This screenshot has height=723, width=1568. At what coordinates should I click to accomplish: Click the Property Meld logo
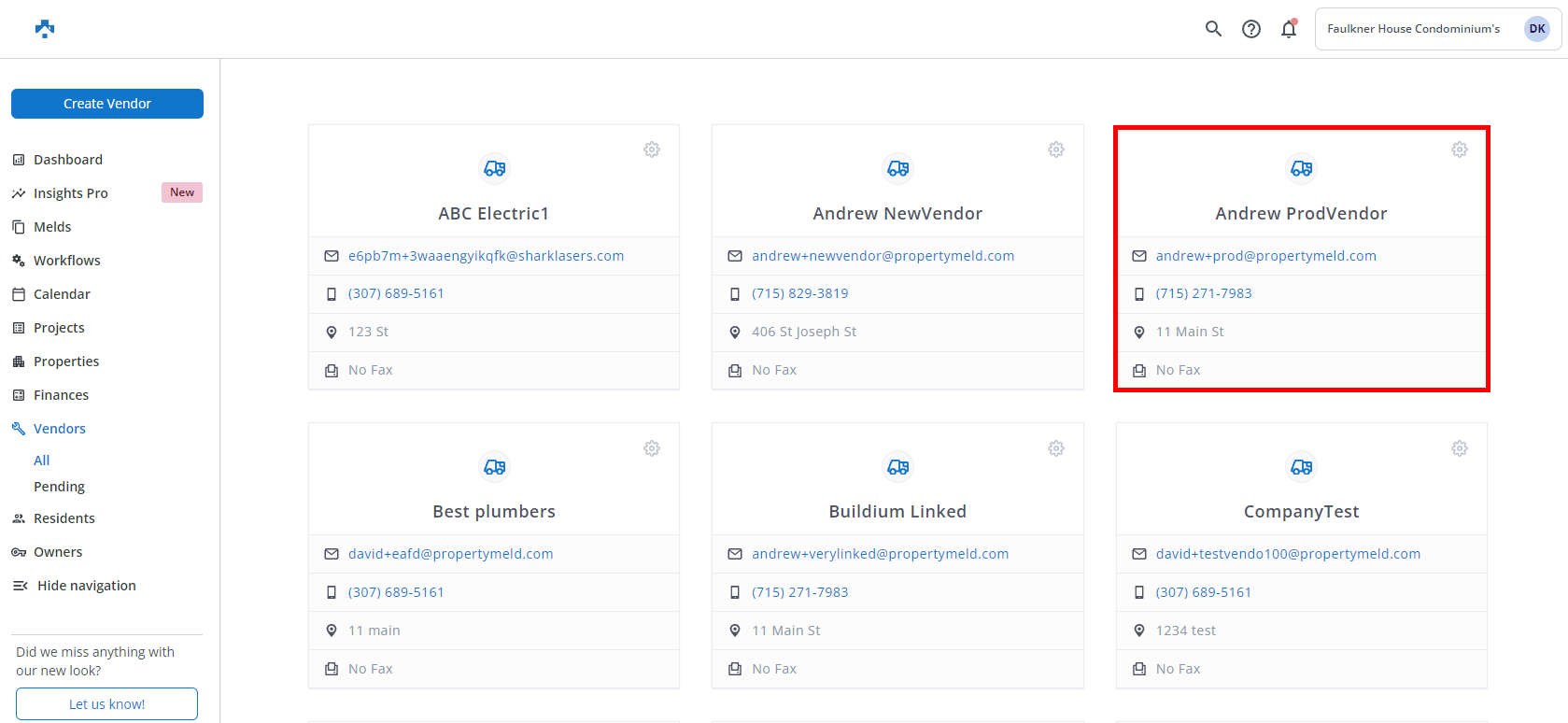pyautogui.click(x=45, y=29)
